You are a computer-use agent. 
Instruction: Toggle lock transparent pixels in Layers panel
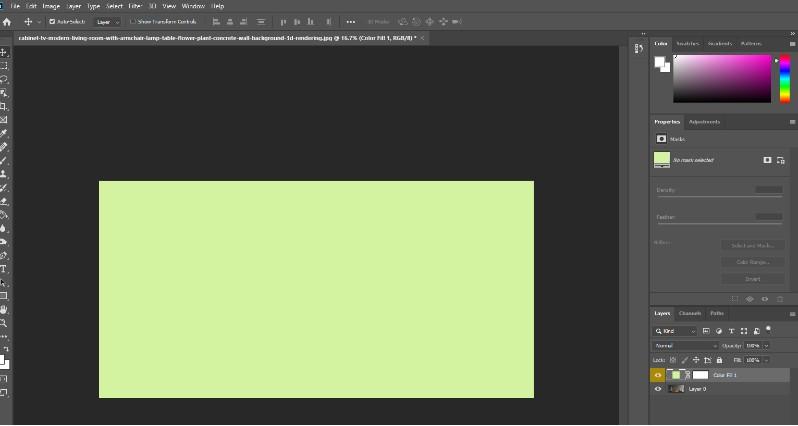coord(673,360)
